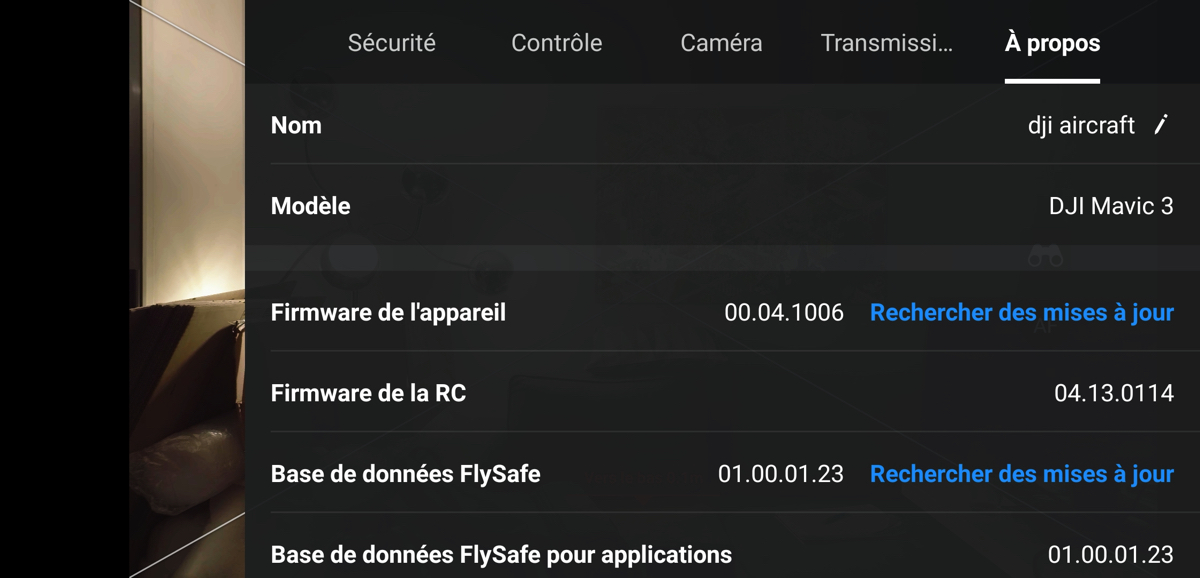Tap the FlySafe pour applications version number
Viewport: 1200px width, 578px height.
tap(1111, 554)
